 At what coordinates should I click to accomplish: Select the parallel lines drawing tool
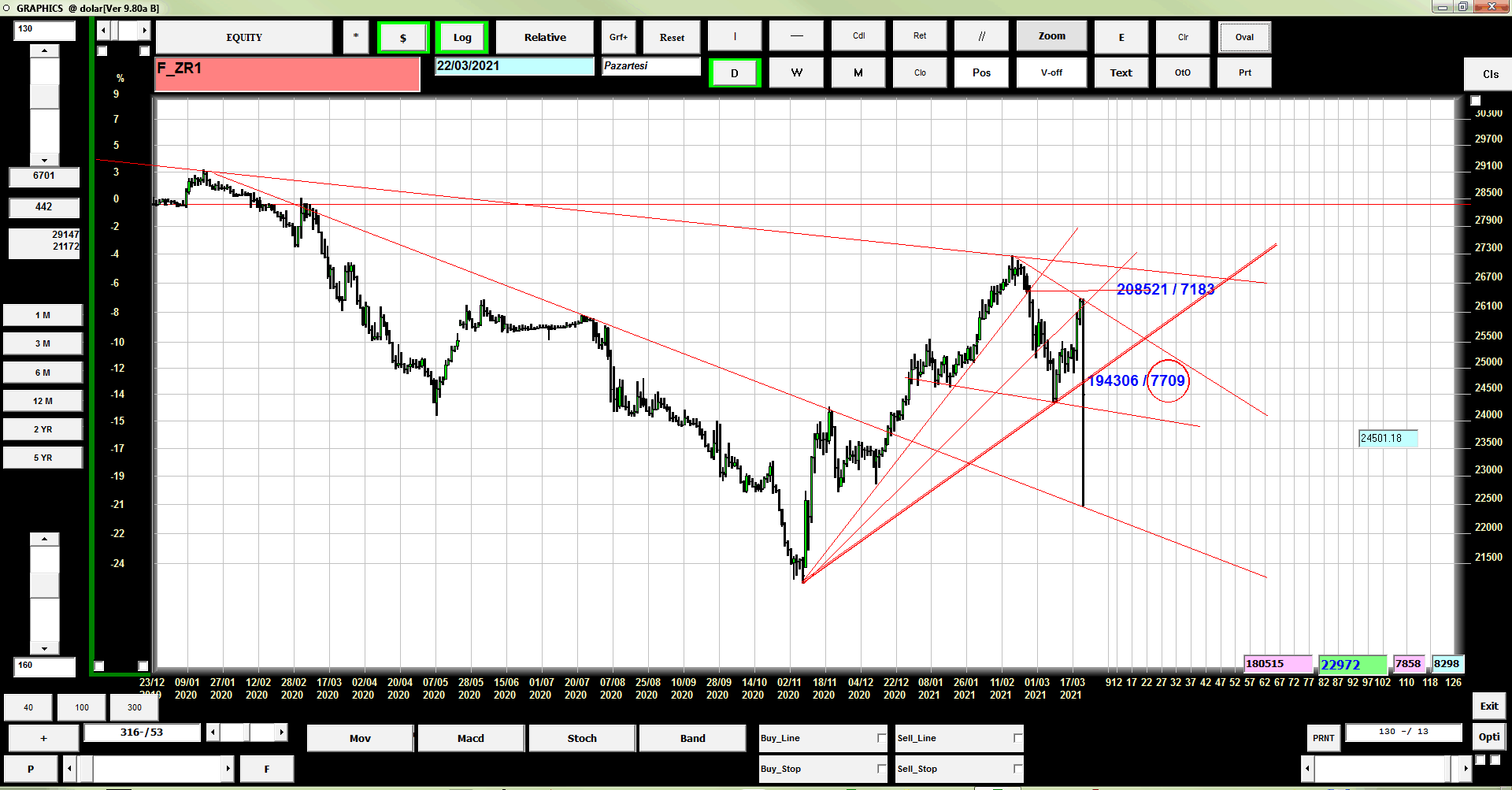tap(981, 36)
